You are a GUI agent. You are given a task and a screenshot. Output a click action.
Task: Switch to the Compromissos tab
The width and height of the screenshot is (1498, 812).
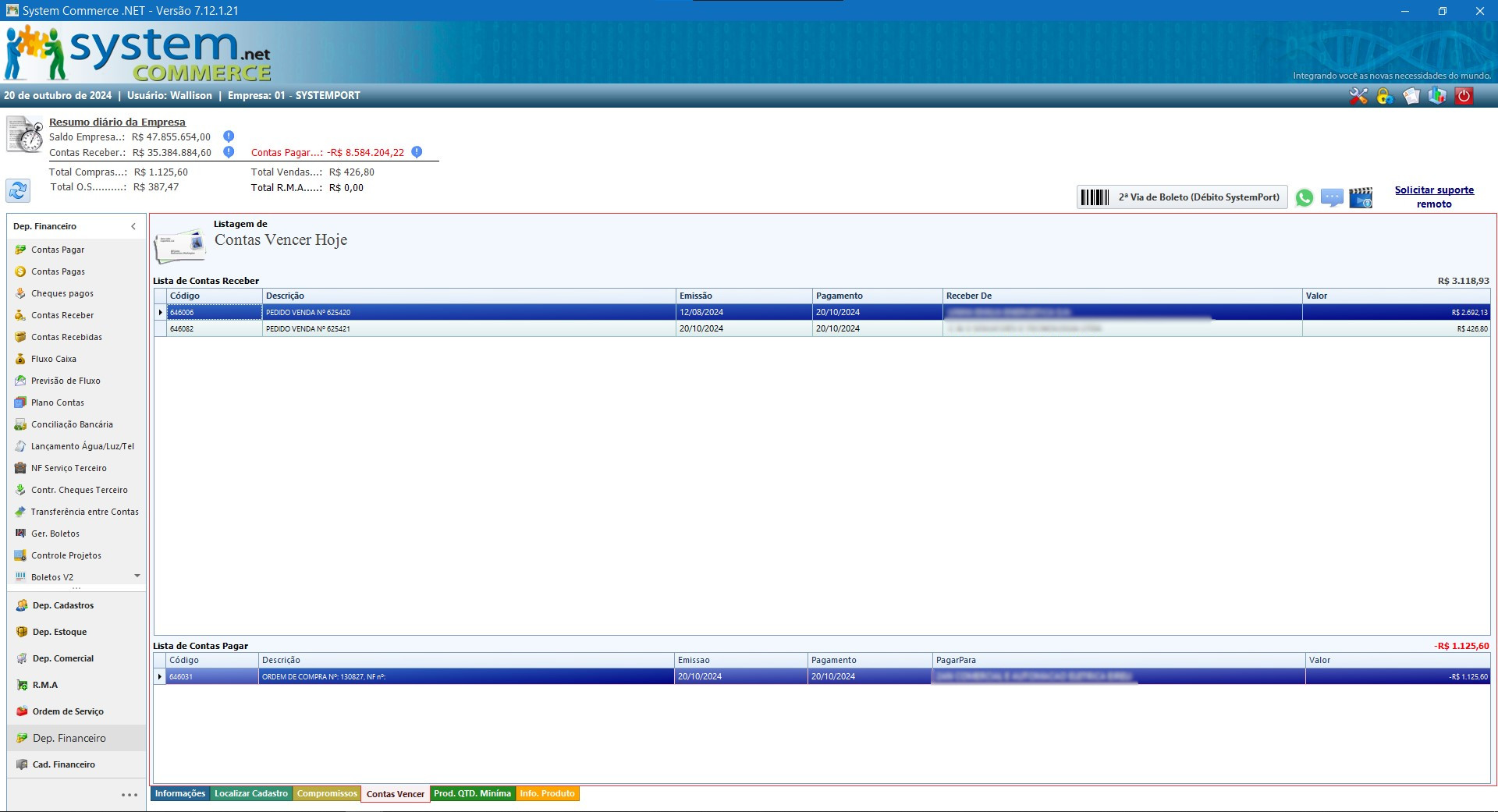pyautogui.click(x=327, y=794)
